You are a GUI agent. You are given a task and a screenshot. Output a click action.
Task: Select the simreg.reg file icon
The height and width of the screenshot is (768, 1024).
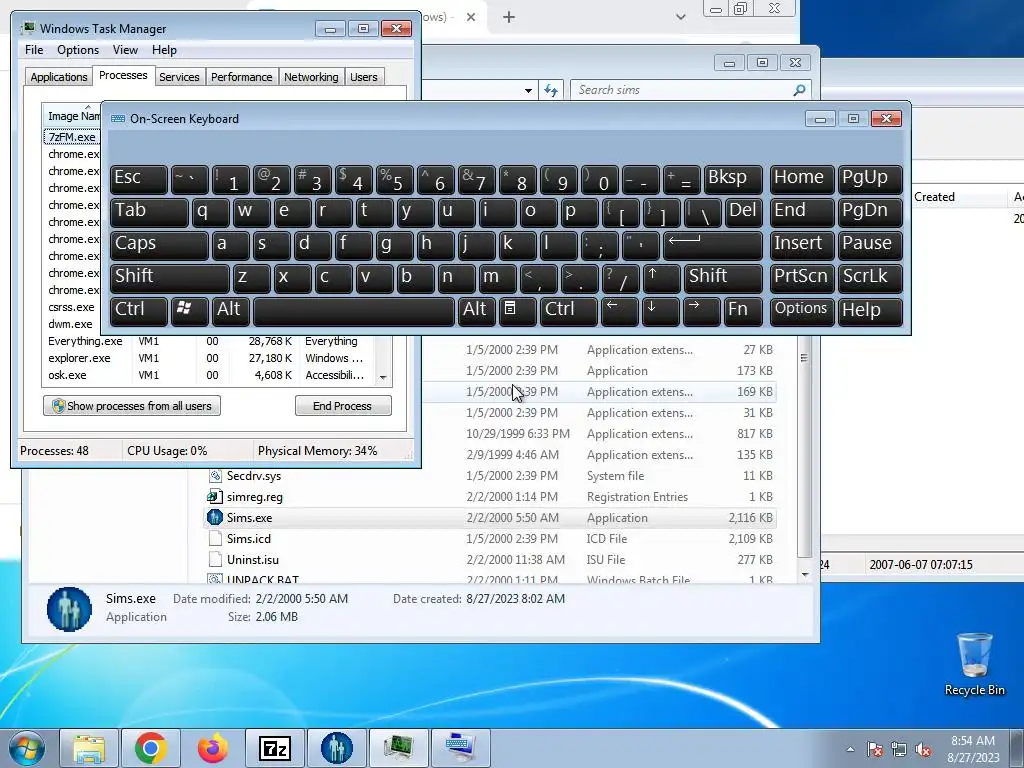(x=214, y=496)
